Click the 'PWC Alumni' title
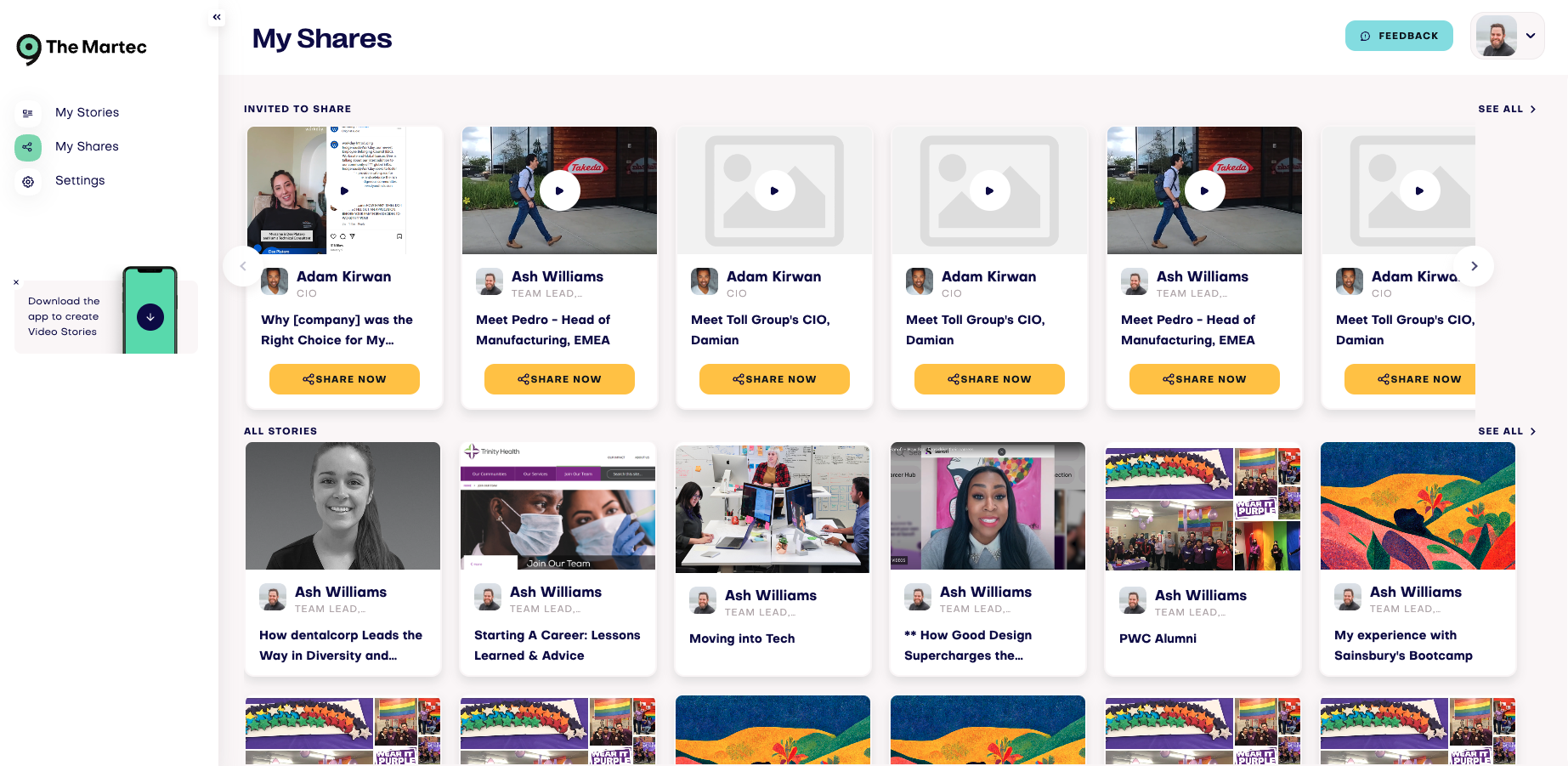 pos(1158,638)
